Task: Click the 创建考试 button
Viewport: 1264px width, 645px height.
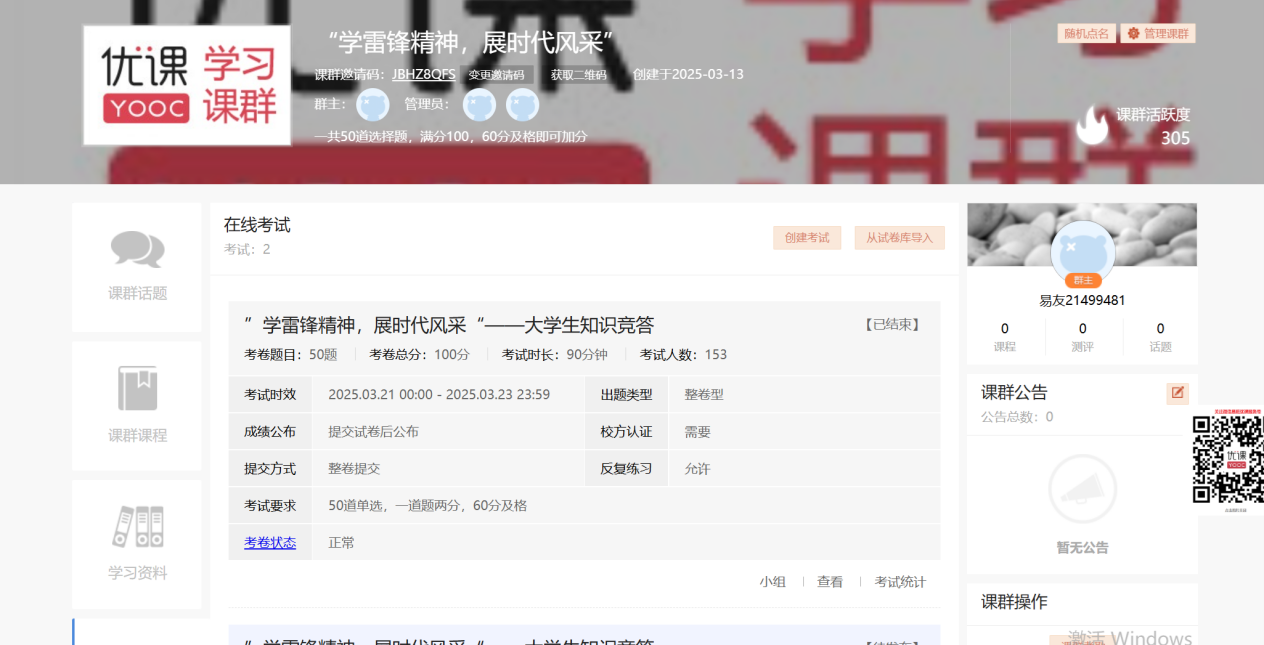Action: pos(807,238)
